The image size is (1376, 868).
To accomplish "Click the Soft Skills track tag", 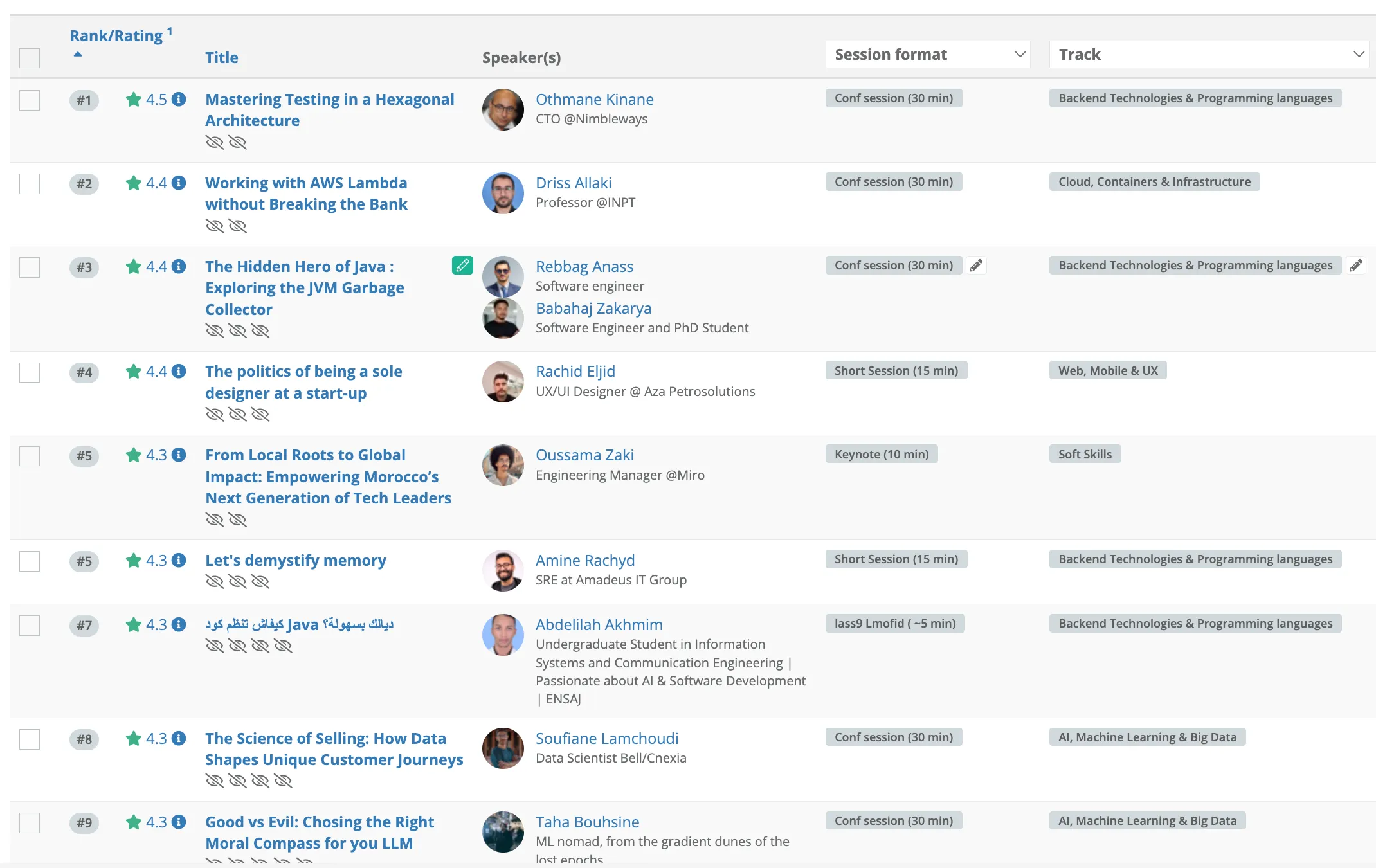I will pyautogui.click(x=1085, y=455).
